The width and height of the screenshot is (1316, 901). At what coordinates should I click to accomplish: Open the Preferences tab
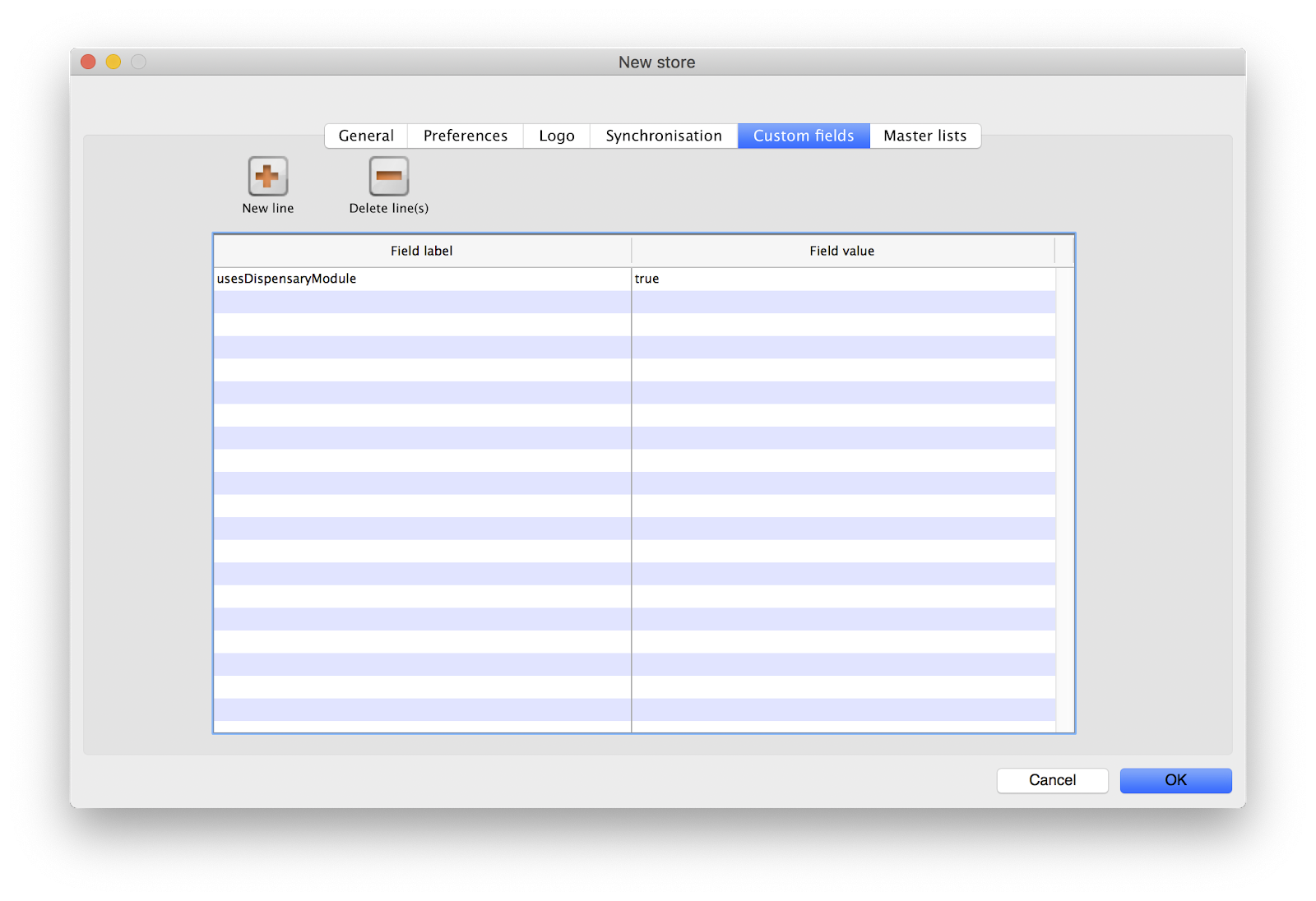tap(466, 136)
